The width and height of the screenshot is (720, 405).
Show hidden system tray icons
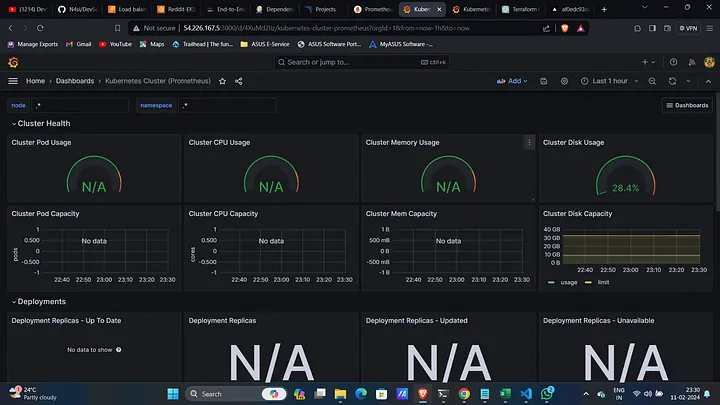point(586,394)
